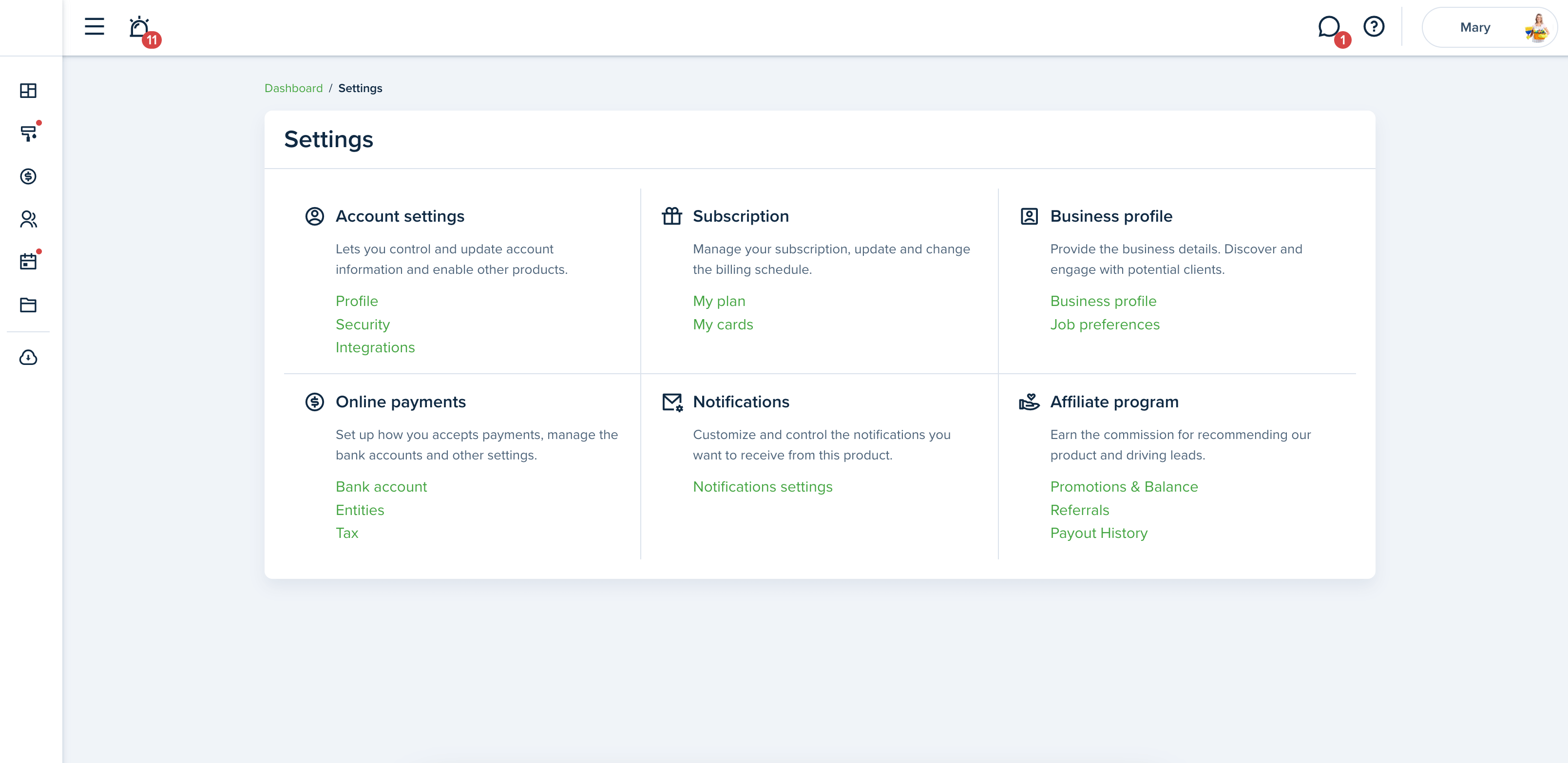Open Job preferences link
Screen dimensions: 1568x763
click(1105, 324)
